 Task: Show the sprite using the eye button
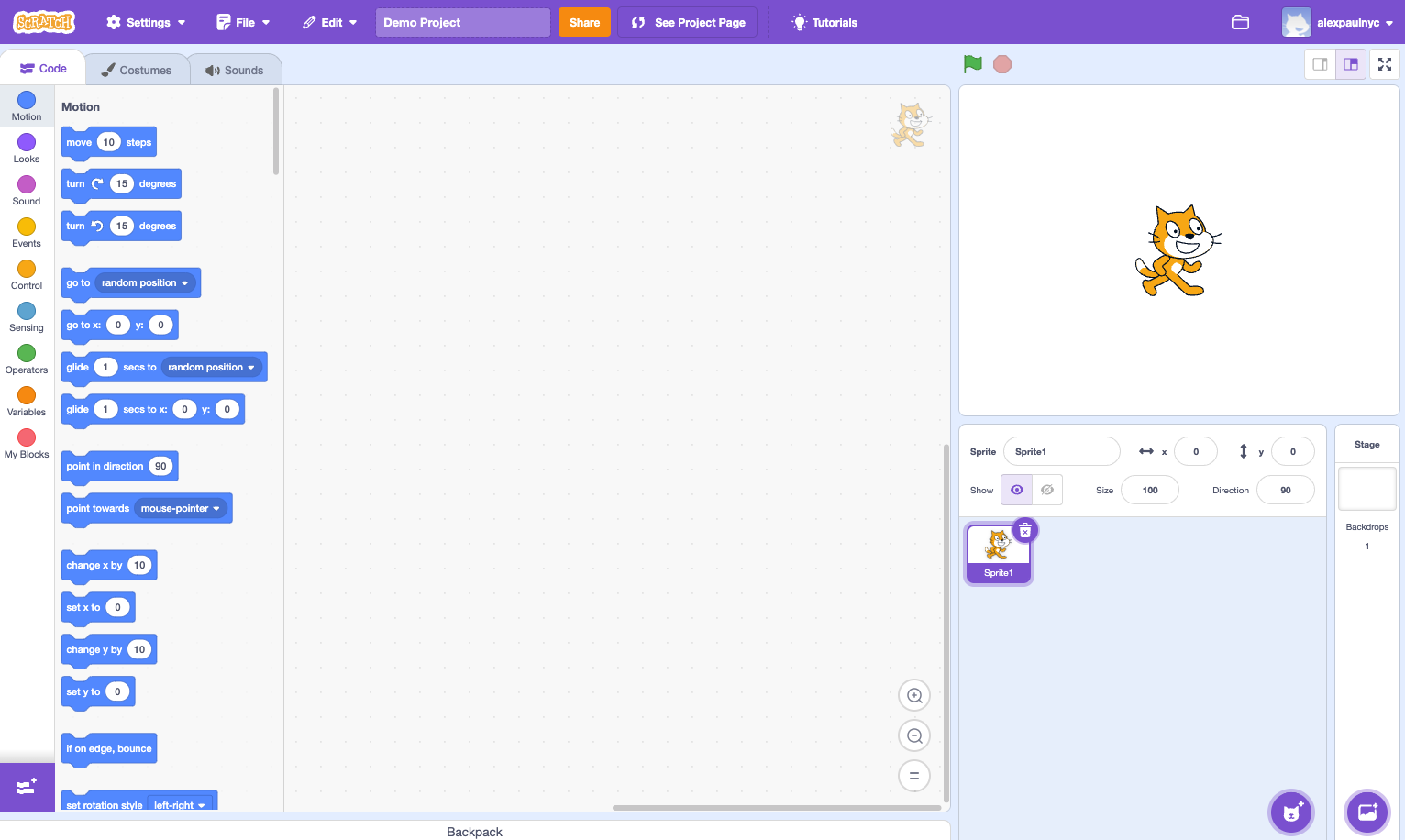1016,490
